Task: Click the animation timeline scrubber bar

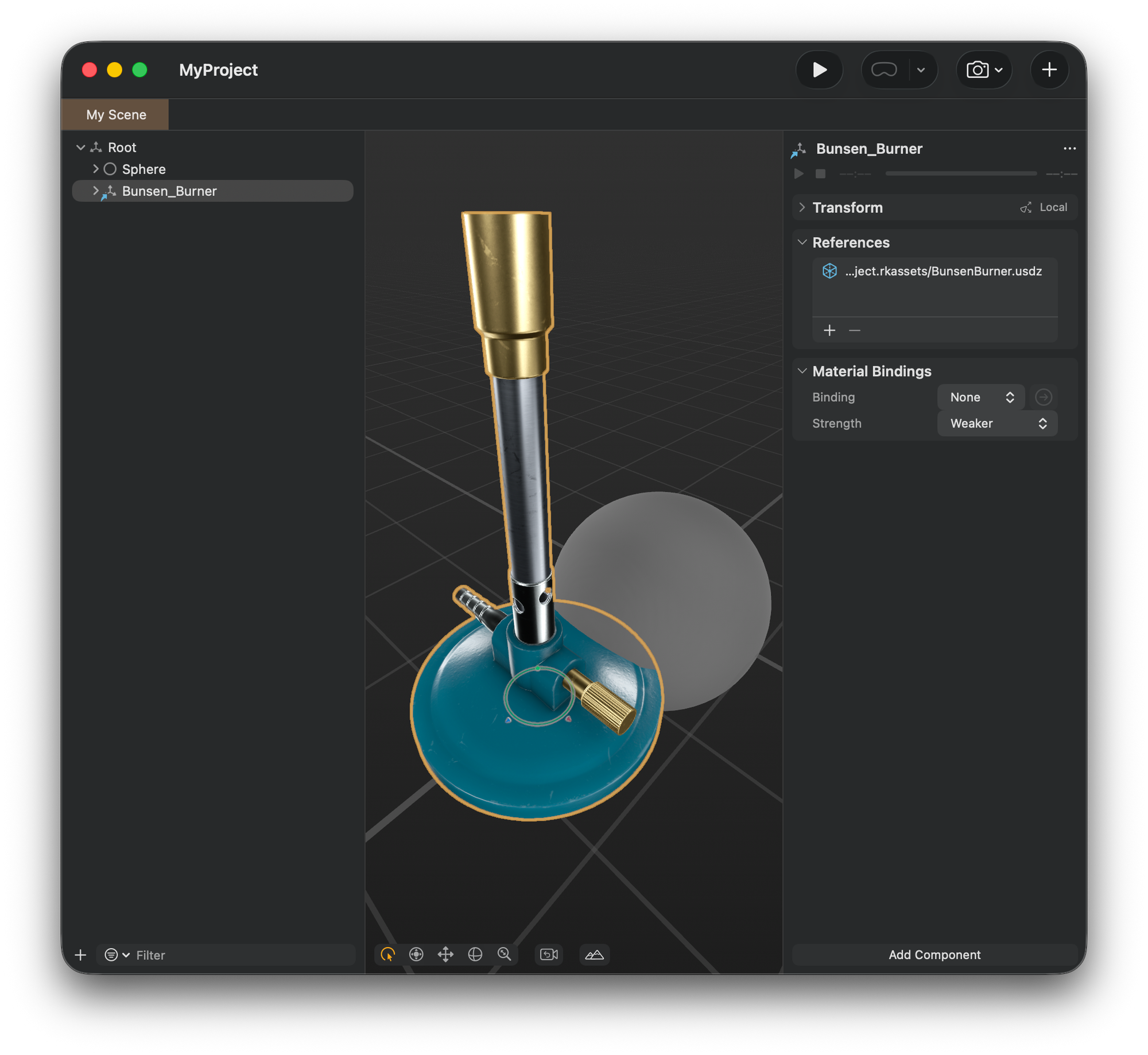Action: [960, 173]
